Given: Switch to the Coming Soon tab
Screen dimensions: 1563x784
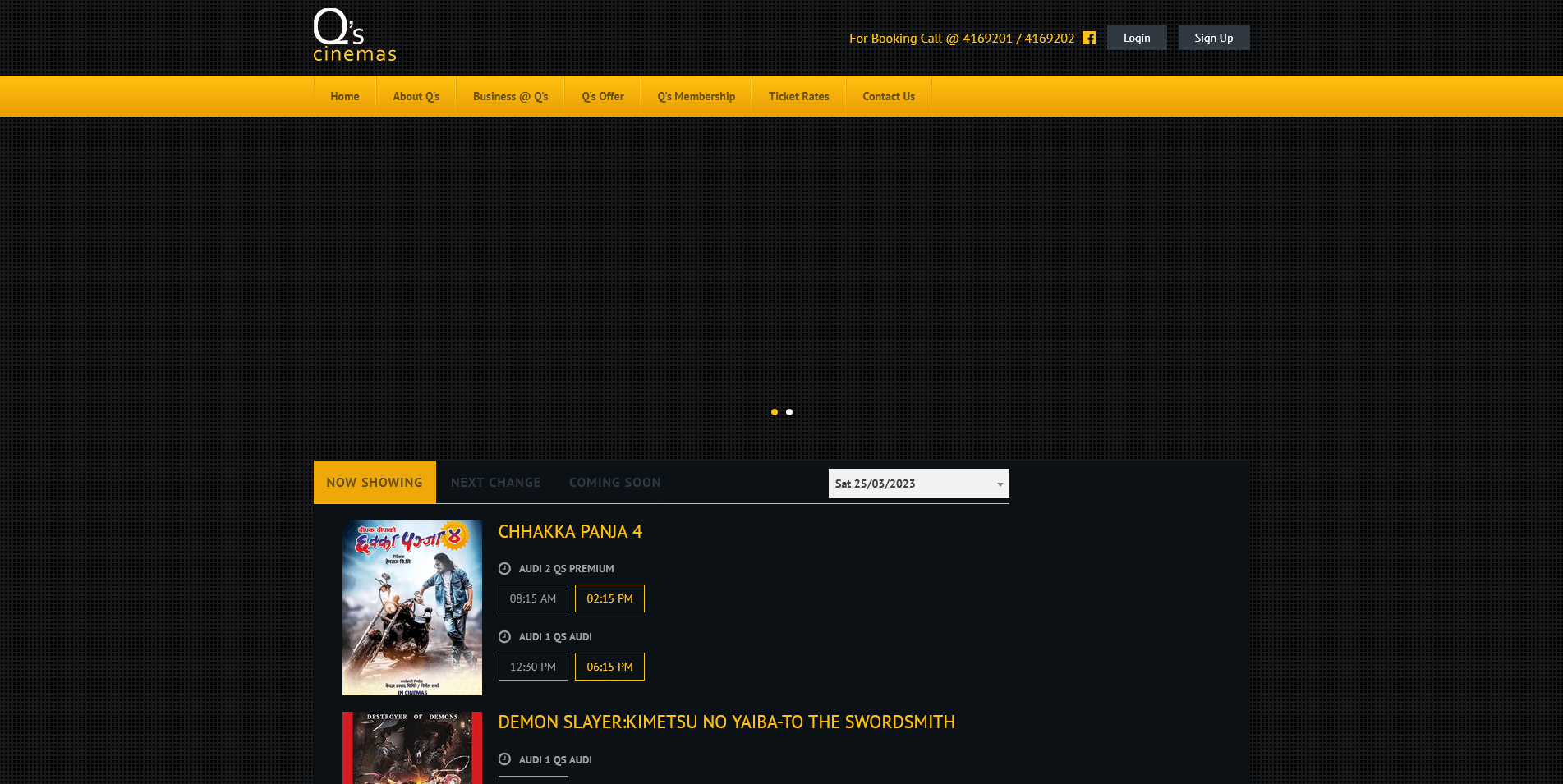Looking at the screenshot, I should click(614, 483).
